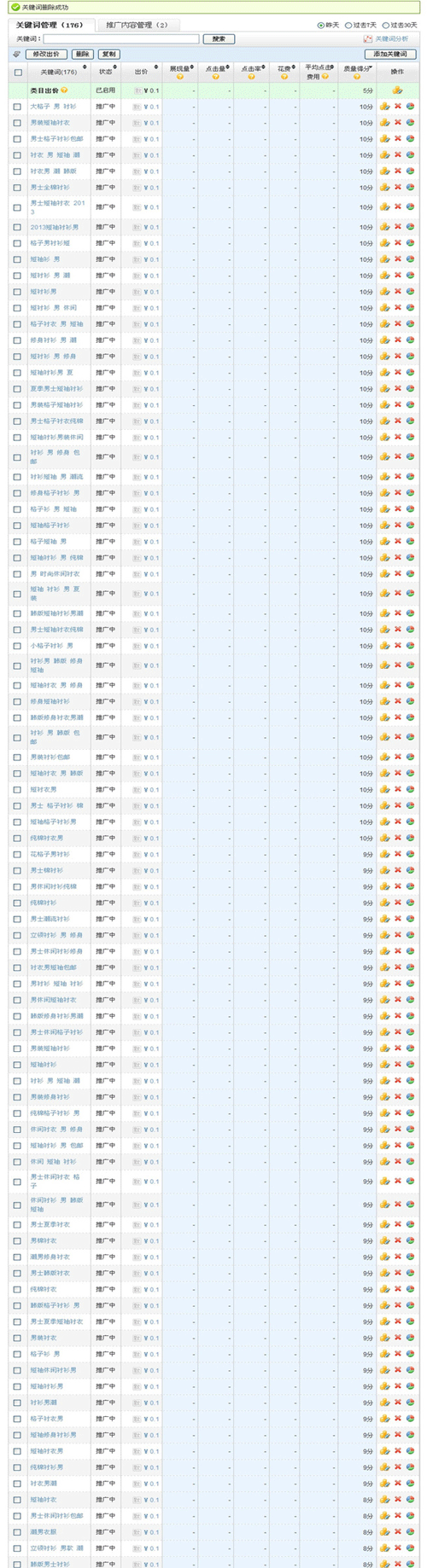
Task: Click the red delete icon for 大格子 男 衬衫
Action: click(x=397, y=107)
